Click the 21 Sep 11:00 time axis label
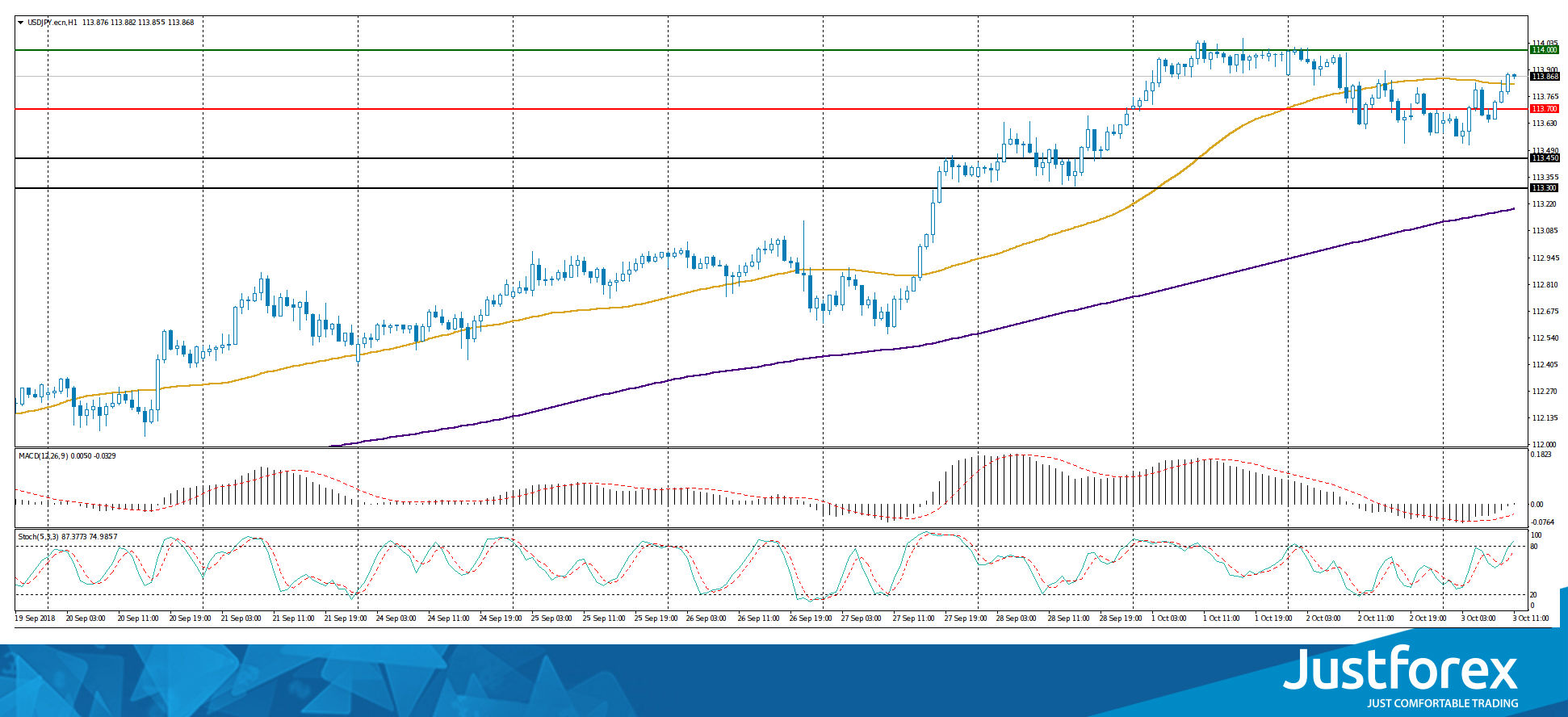This screenshot has width=1568, height=717. click(294, 618)
